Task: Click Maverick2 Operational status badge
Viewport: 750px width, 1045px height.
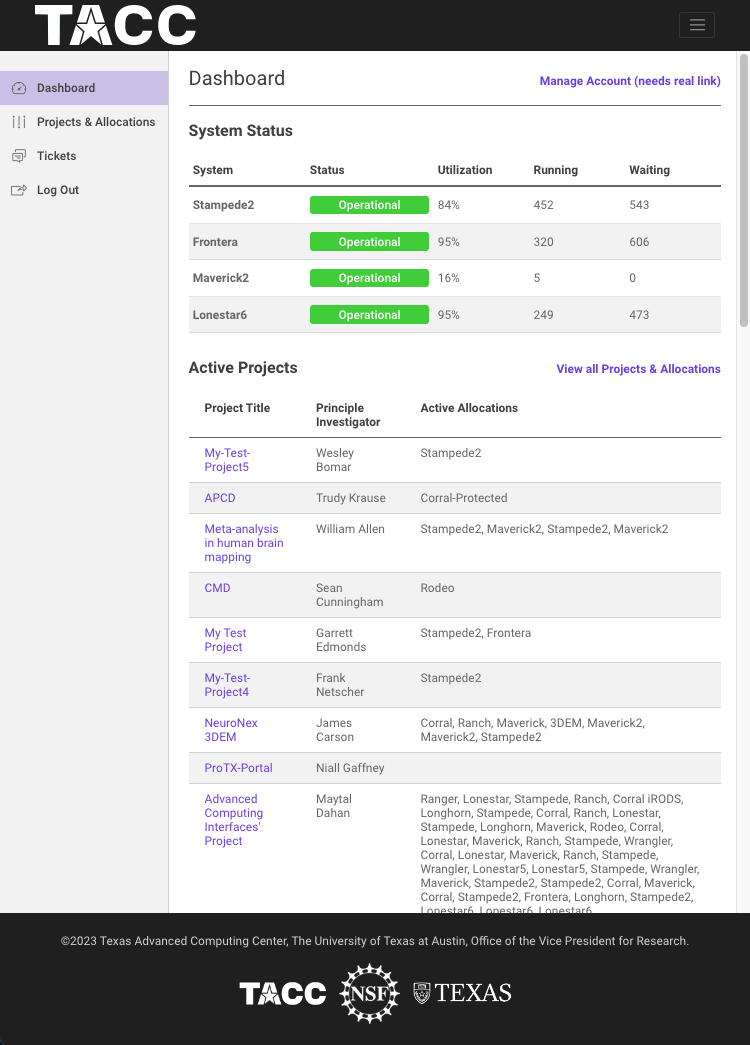Action: click(369, 278)
